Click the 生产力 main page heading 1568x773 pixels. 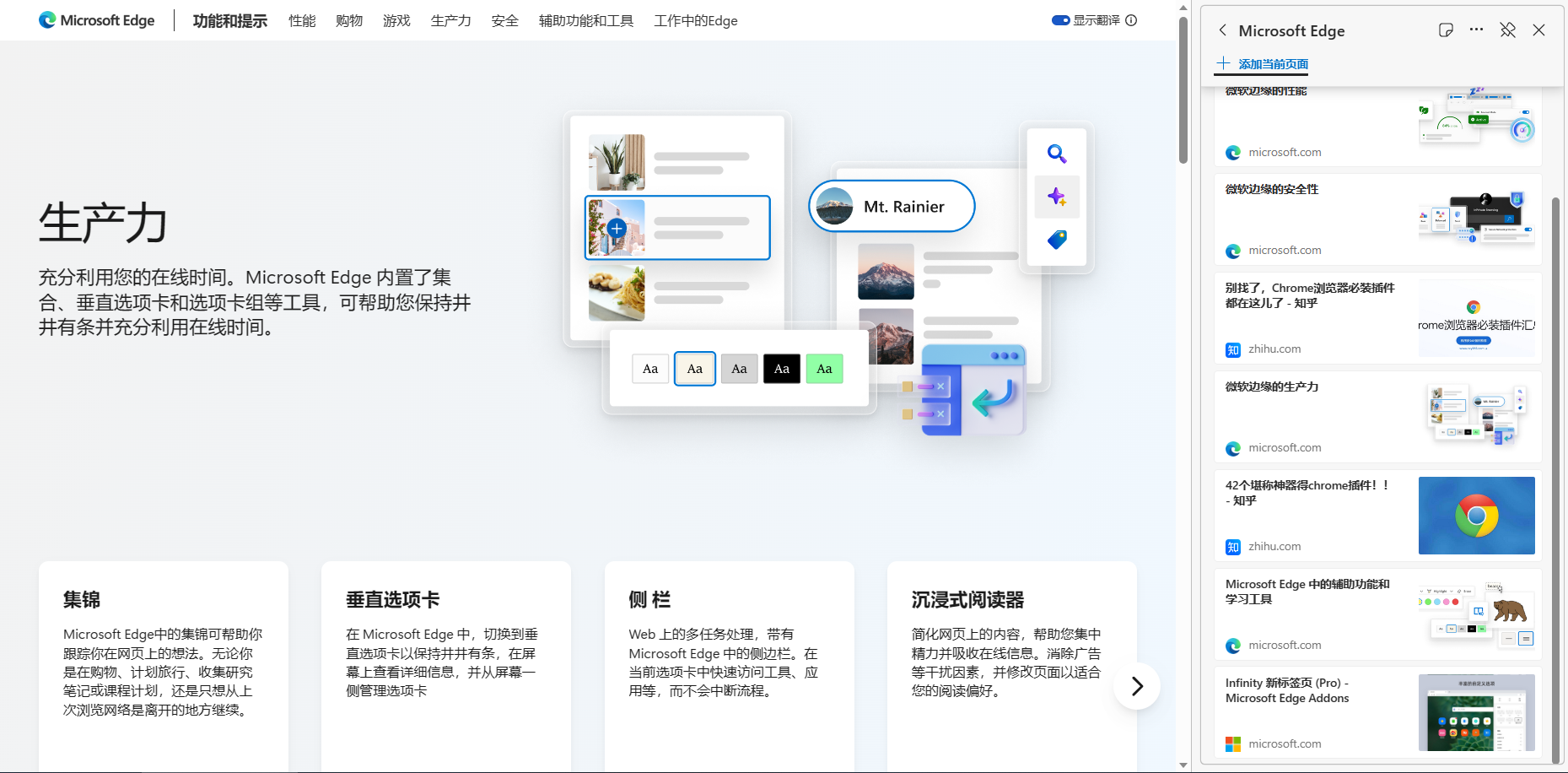pyautogui.click(x=103, y=223)
